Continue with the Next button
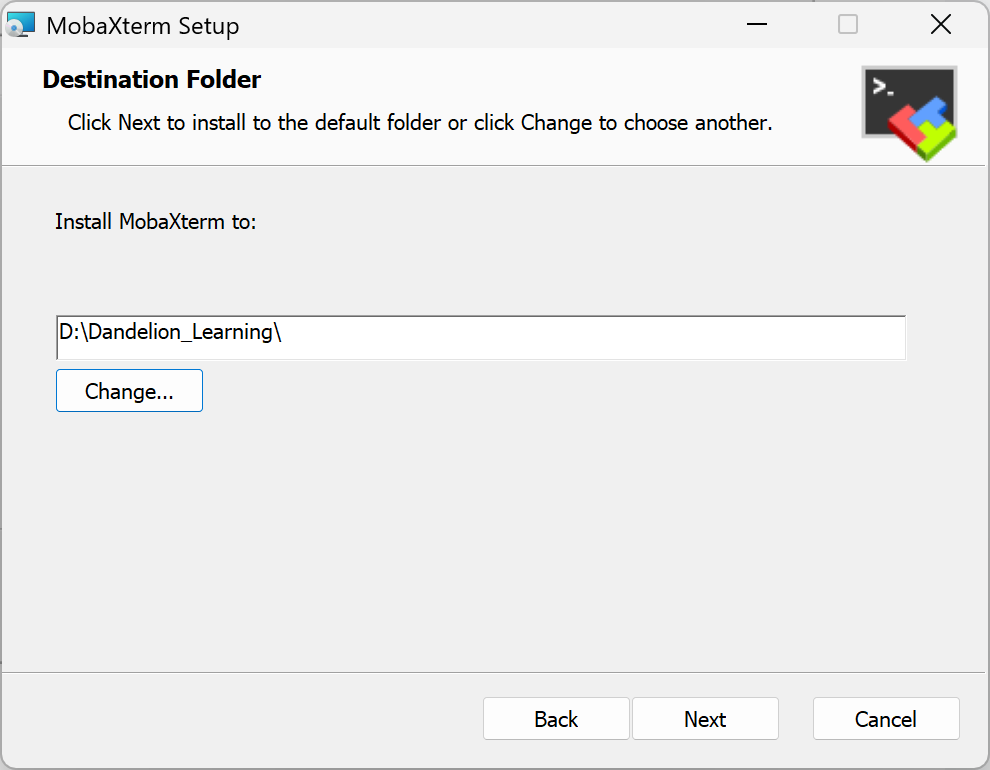990x770 pixels. (x=705, y=718)
